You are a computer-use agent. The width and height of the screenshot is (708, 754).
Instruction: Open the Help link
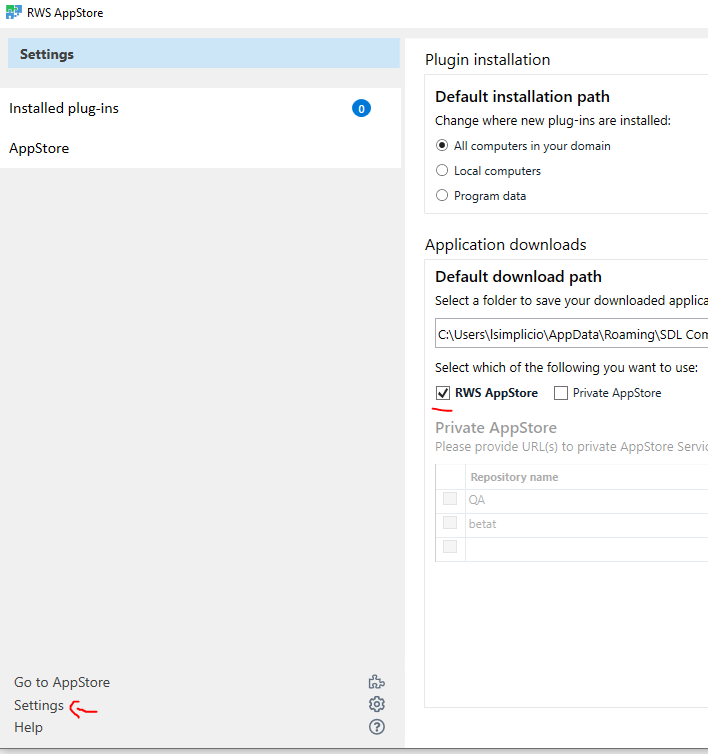click(28, 727)
